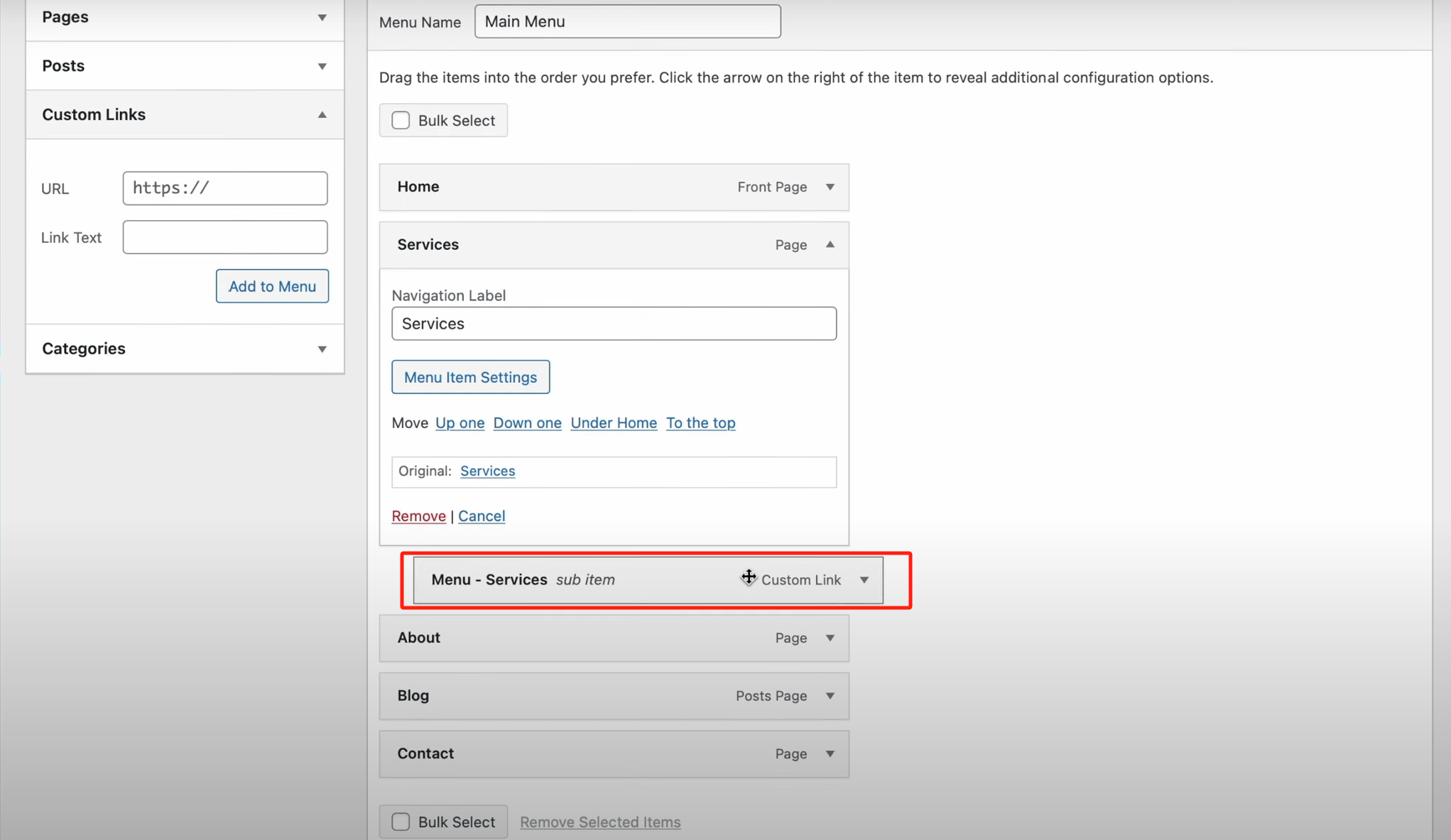Expand Contact menu item arrow
The width and height of the screenshot is (1451, 840).
coord(830,753)
